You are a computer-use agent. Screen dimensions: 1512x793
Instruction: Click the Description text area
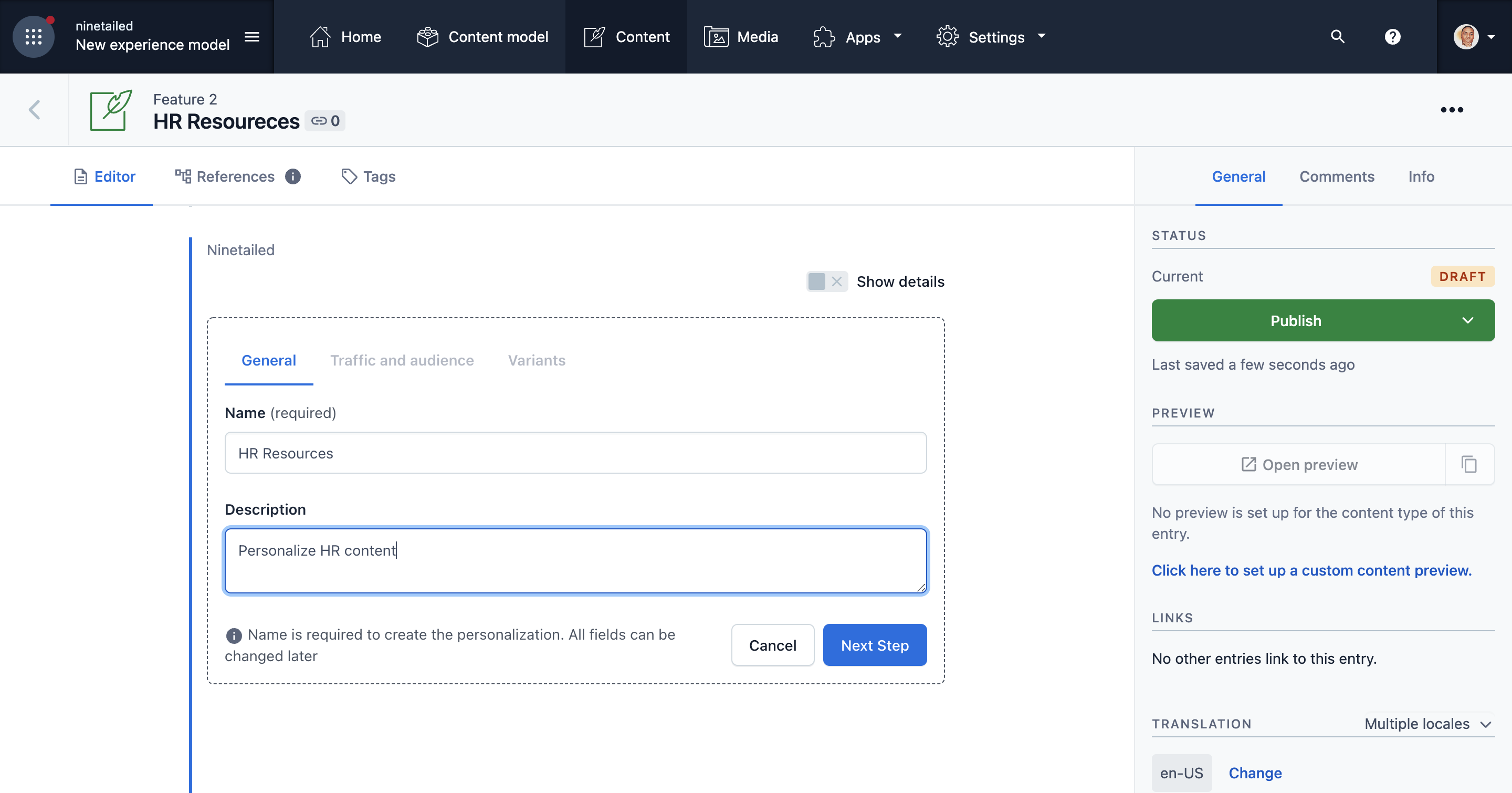tap(575, 560)
